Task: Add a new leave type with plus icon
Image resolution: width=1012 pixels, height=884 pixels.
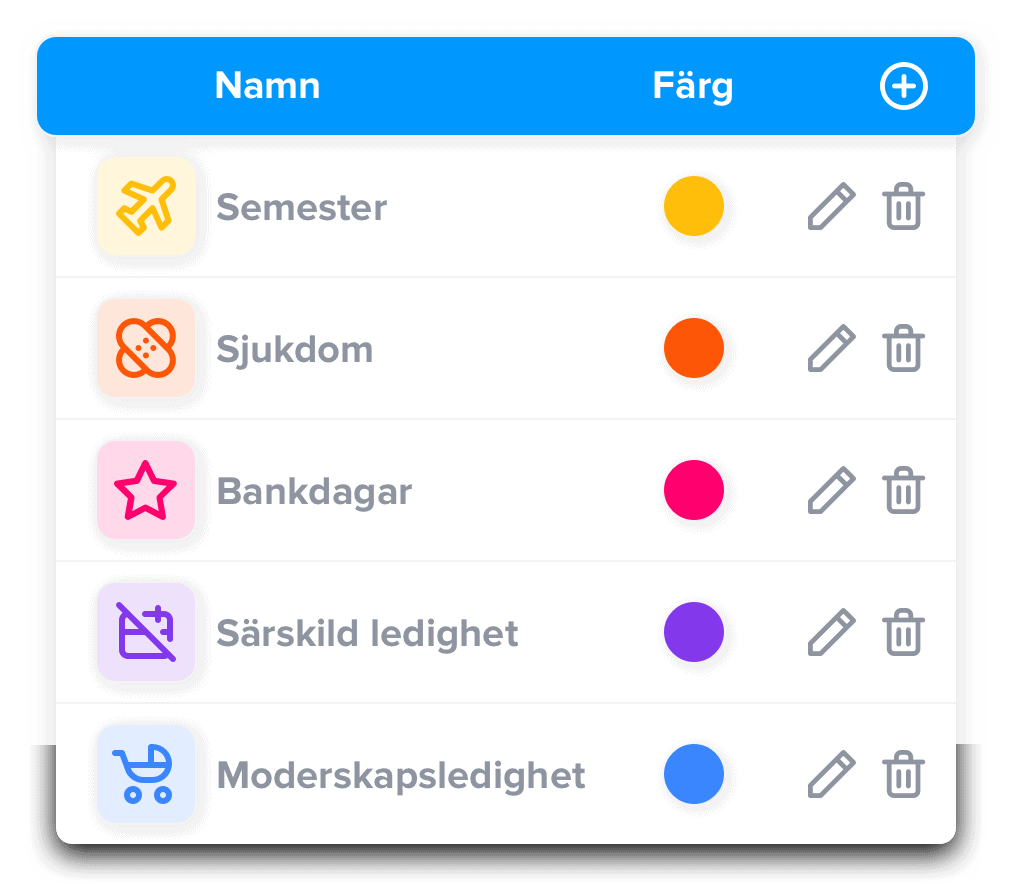Action: click(x=904, y=86)
